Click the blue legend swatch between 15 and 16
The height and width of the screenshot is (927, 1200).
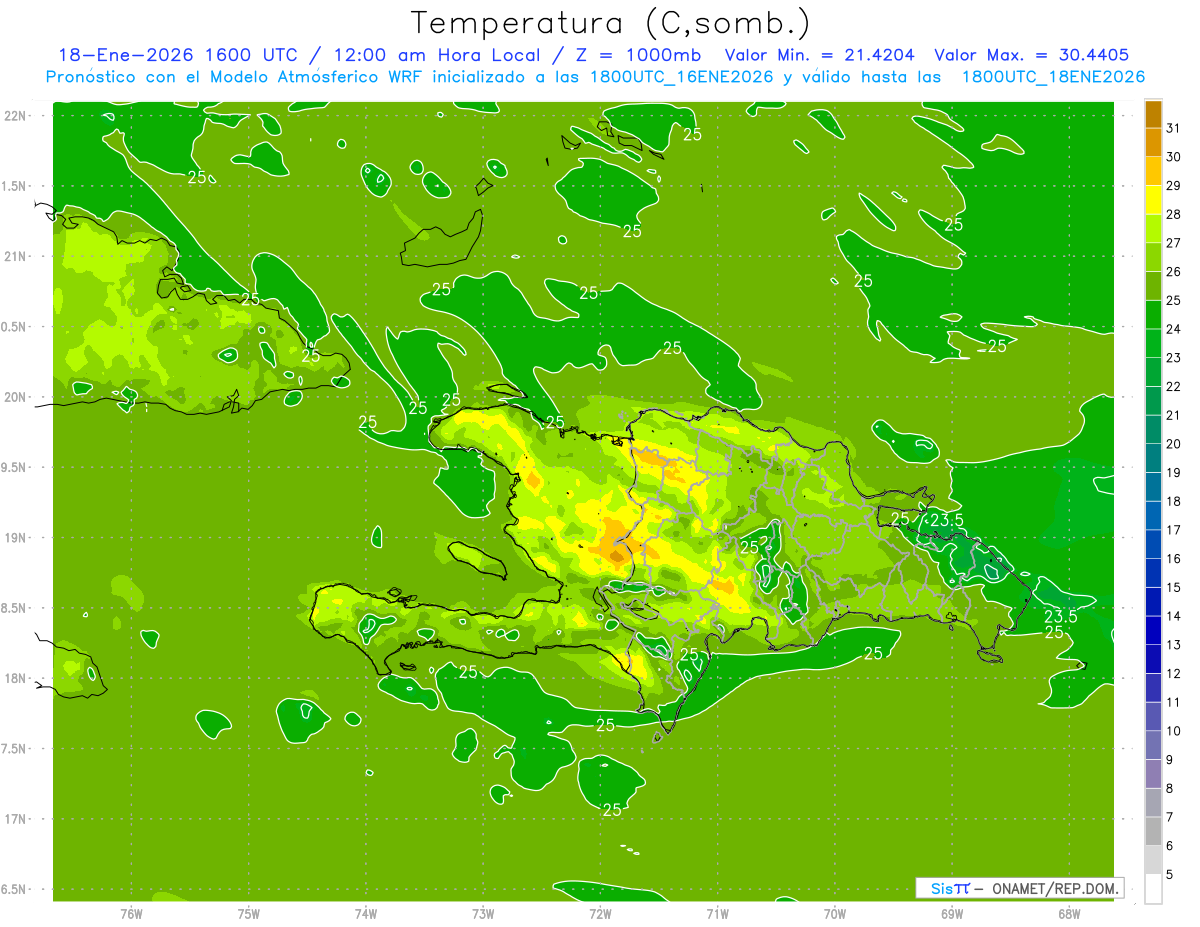point(1153,573)
